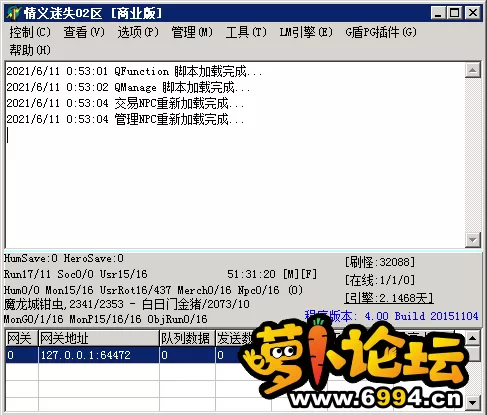Click the 队列数据 column header

[x=187, y=338]
